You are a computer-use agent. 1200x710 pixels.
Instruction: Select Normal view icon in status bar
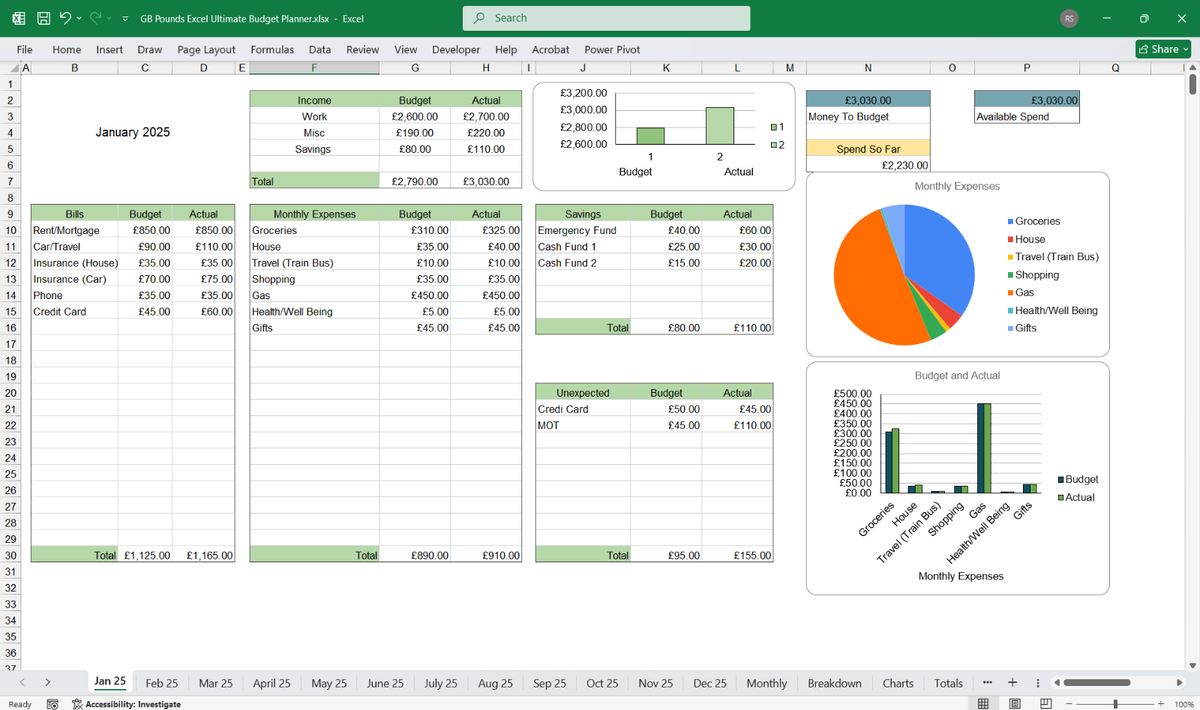click(x=984, y=704)
